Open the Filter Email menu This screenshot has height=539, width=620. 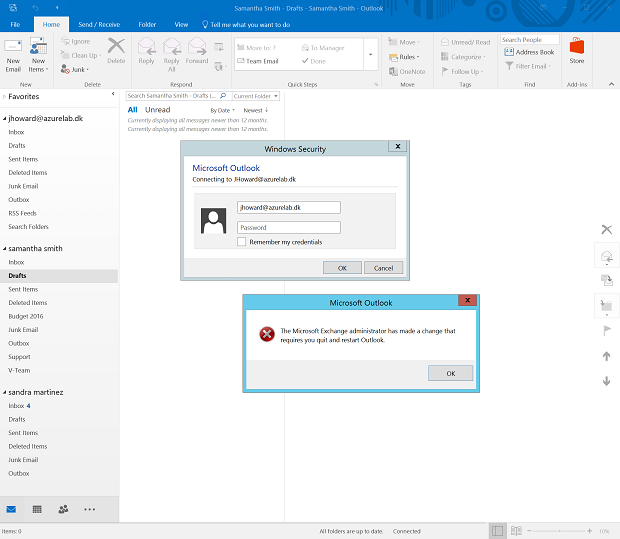(x=528, y=66)
